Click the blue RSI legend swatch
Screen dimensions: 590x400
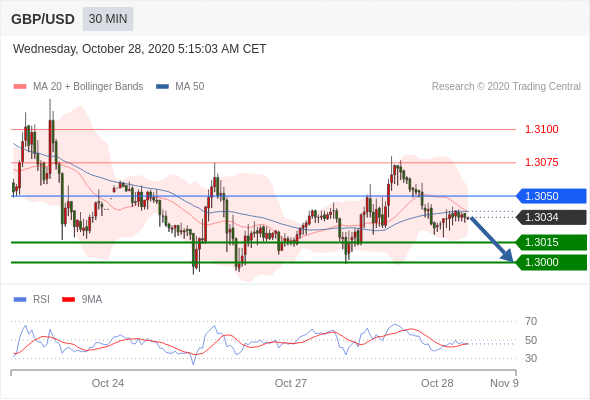coord(20,300)
